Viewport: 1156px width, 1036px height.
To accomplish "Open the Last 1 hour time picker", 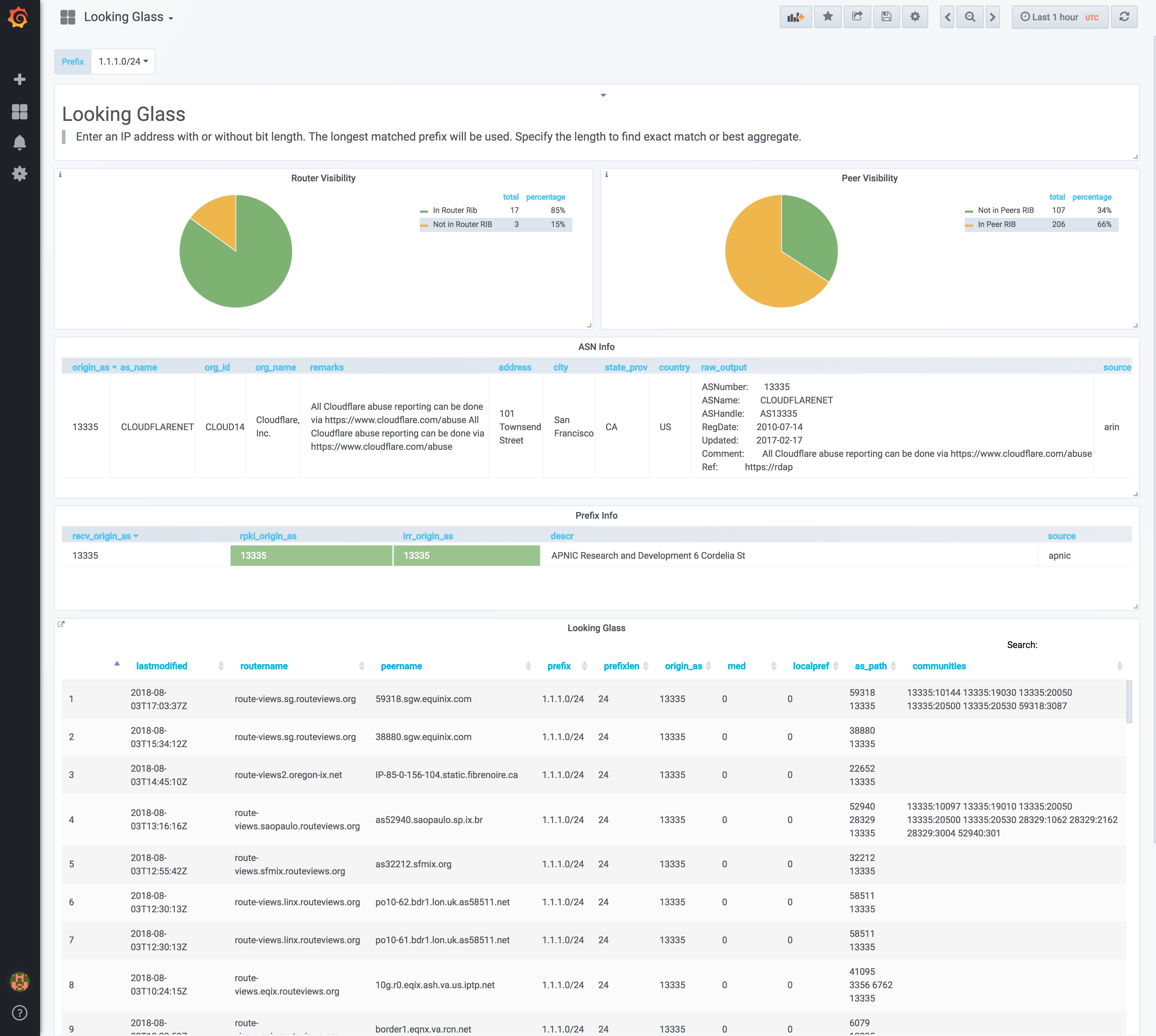I will click(1060, 17).
